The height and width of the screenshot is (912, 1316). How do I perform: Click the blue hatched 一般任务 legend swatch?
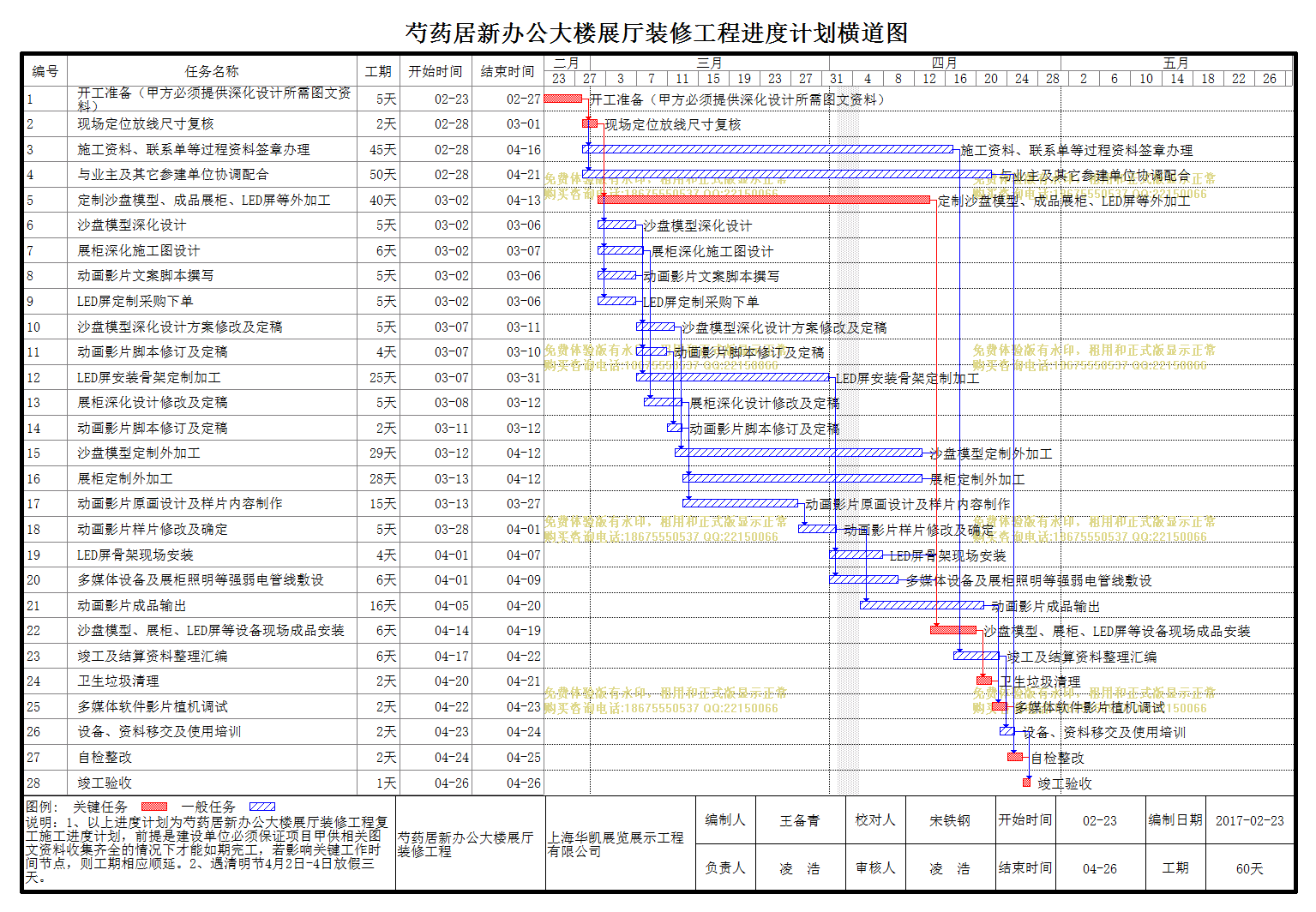pyautogui.click(x=262, y=807)
